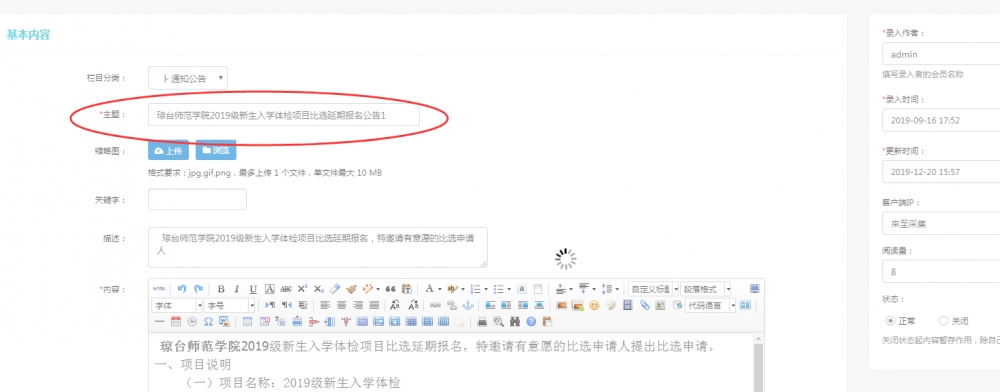The image size is (1000, 392).
Task: Click the 描述 description text area
Action: pyautogui.click(x=318, y=247)
